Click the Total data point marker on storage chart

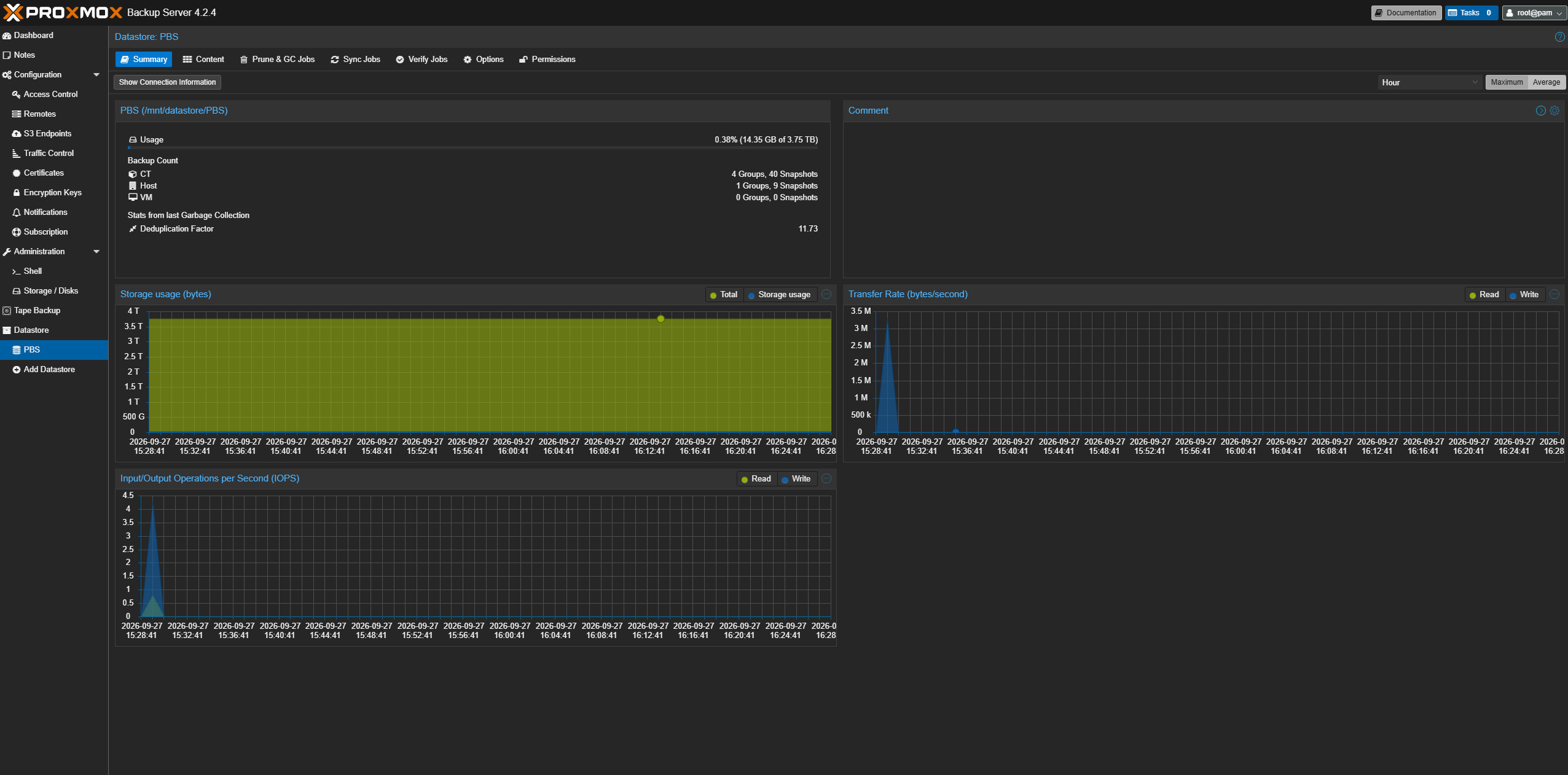coord(661,319)
